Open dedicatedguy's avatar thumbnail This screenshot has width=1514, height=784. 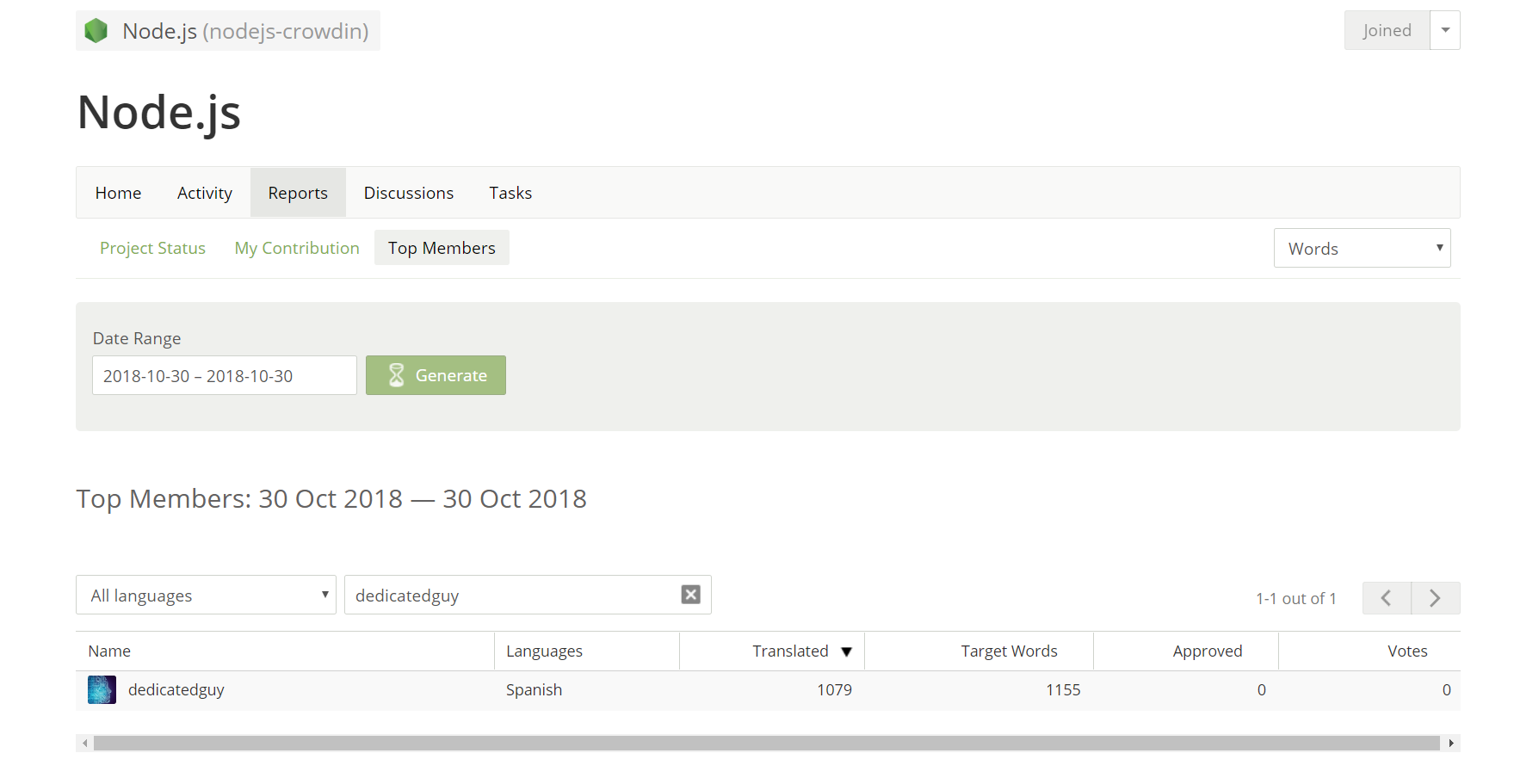click(x=102, y=689)
